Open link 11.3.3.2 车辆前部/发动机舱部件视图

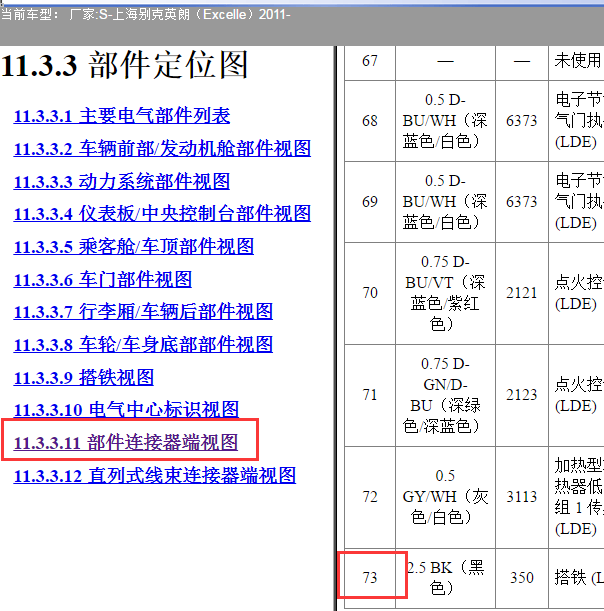pos(162,148)
